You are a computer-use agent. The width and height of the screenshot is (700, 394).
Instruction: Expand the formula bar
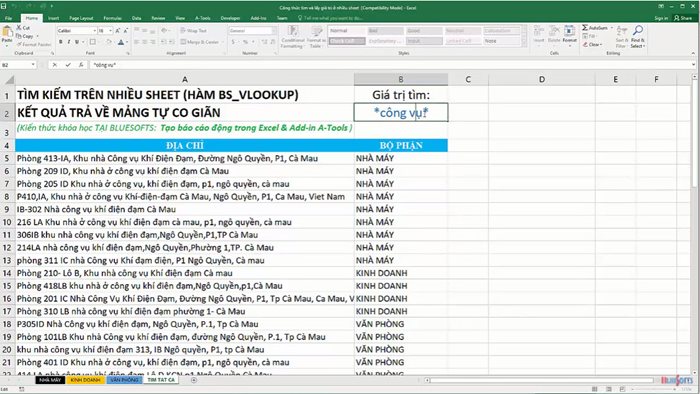(x=693, y=65)
